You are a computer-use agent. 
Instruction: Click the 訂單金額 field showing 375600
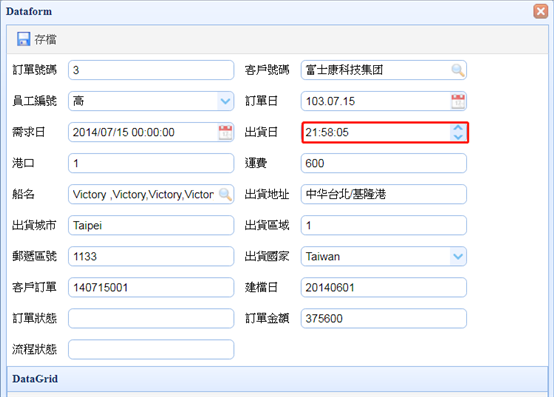(x=384, y=319)
